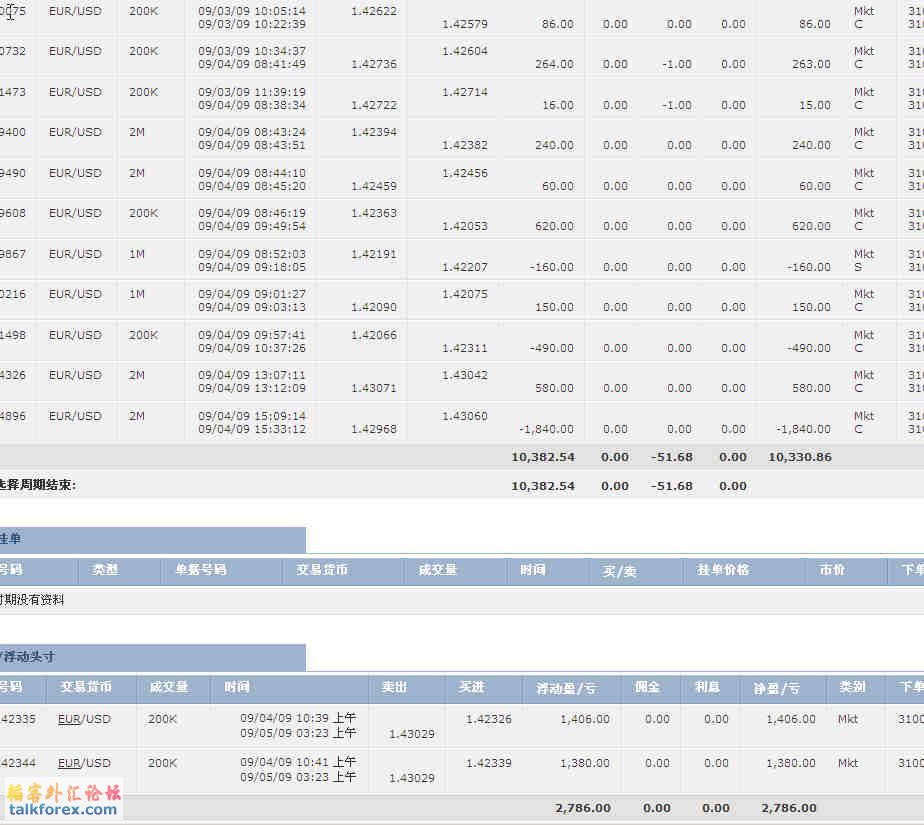
Task: Click 类型 column header in pending orders table
Action: pos(106,570)
